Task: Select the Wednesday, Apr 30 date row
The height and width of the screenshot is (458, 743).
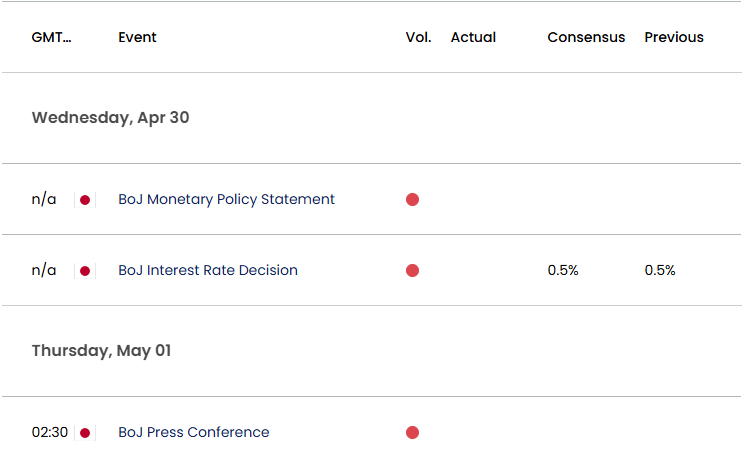Action: [372, 118]
